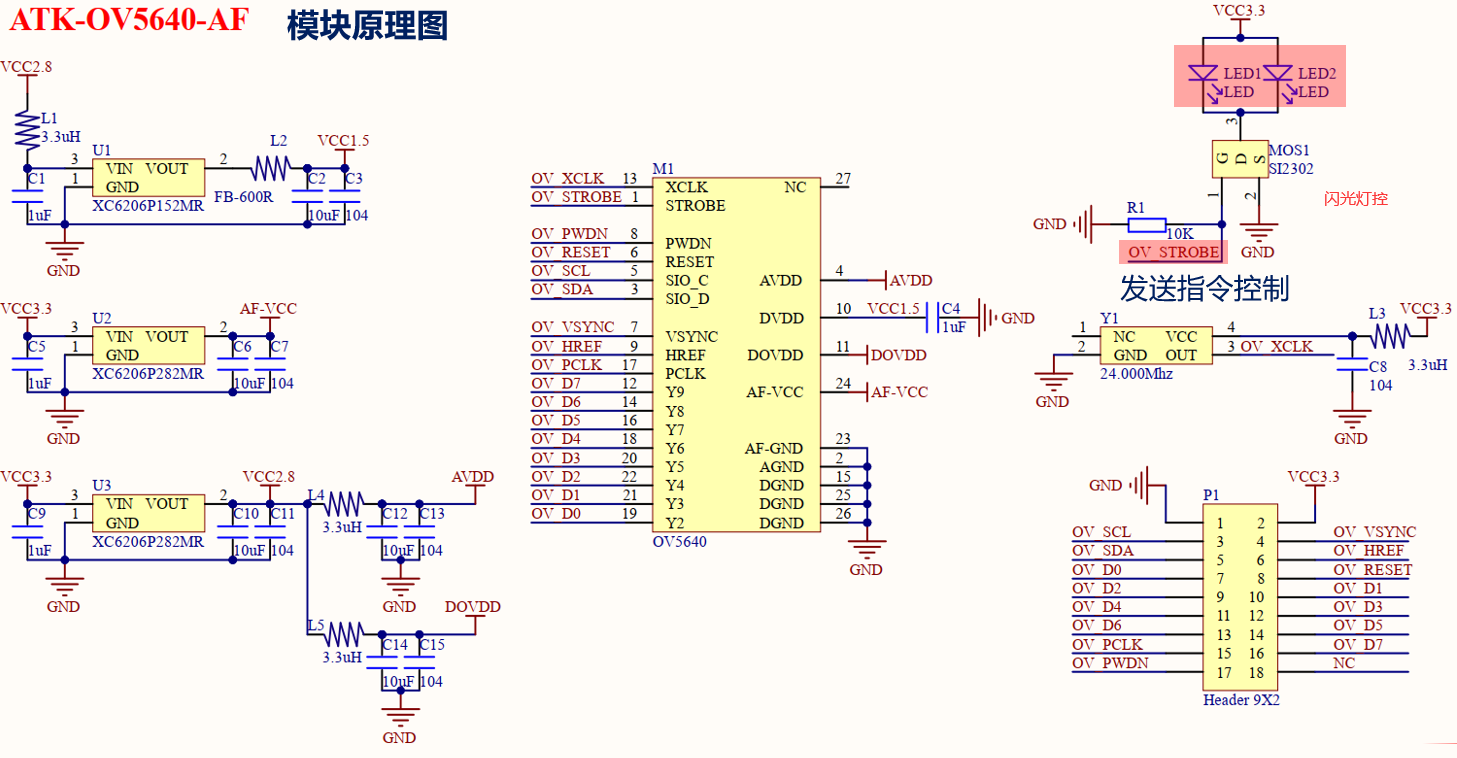Click the VCC2.8 power label above L1
The width and height of the screenshot is (1457, 758).
(26, 67)
